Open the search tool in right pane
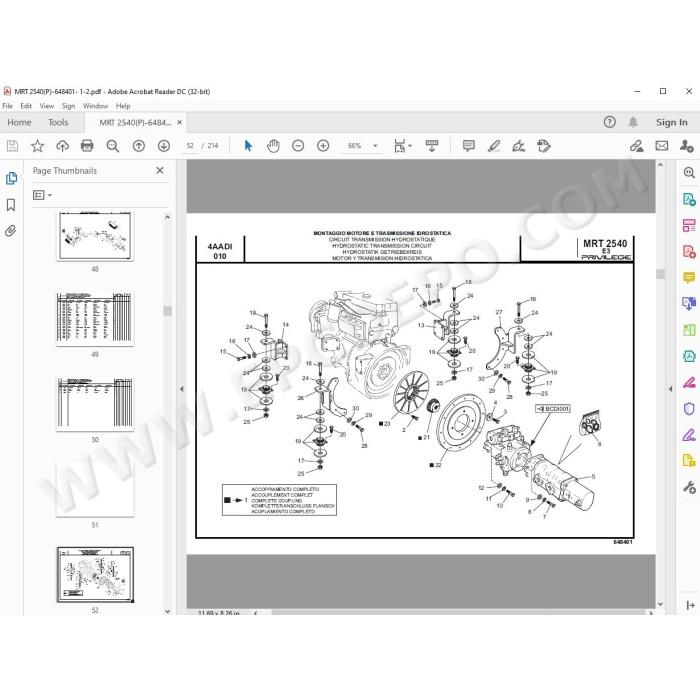Screen dimensions: 700x700 (x=689, y=172)
